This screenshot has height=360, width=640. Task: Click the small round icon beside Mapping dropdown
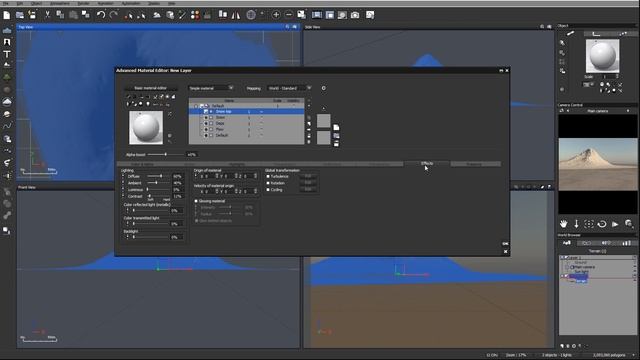click(x=324, y=88)
